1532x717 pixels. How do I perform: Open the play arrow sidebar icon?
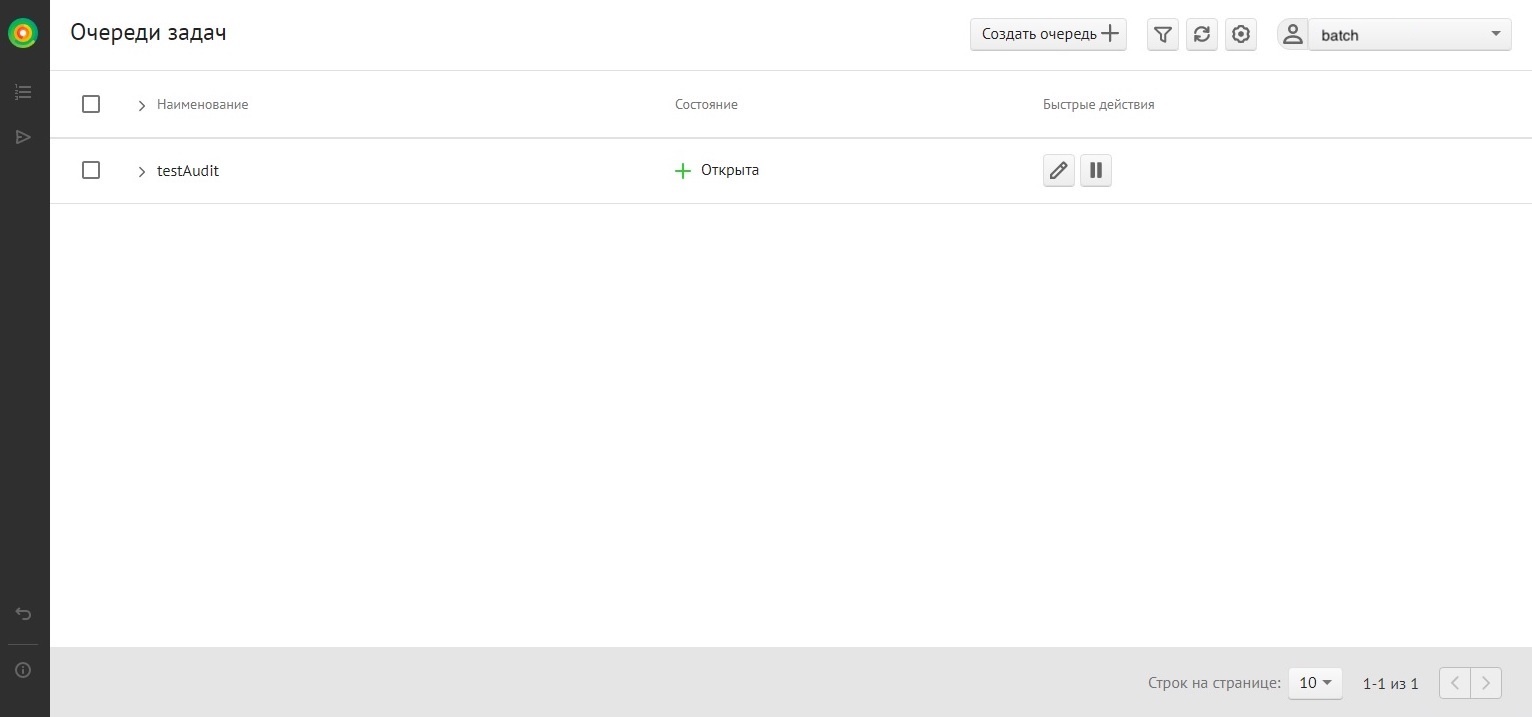point(24,137)
